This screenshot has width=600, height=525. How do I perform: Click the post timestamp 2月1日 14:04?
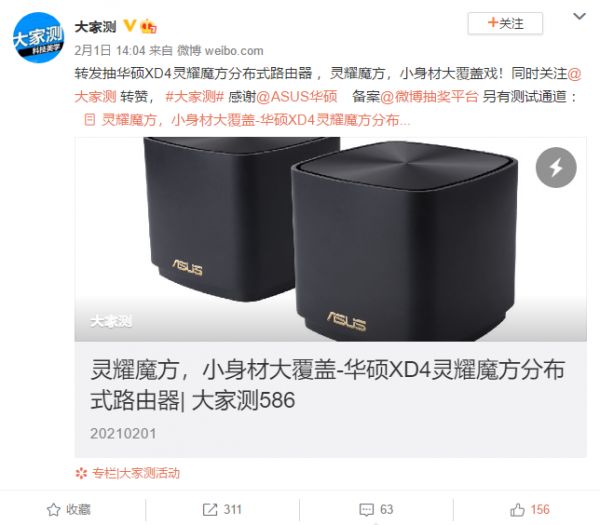point(110,50)
